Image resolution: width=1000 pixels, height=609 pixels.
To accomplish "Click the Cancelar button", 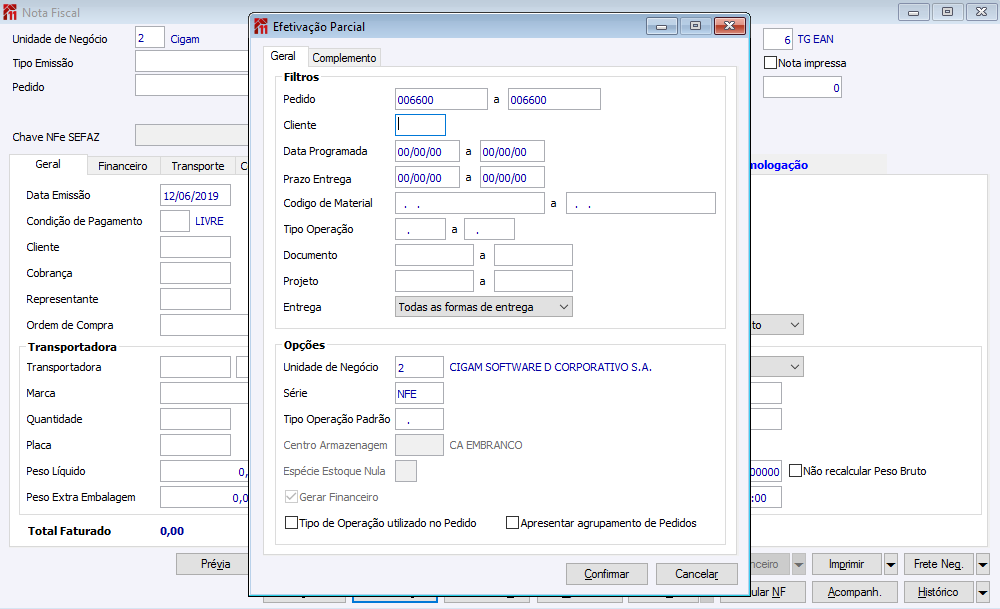I will (x=696, y=574).
